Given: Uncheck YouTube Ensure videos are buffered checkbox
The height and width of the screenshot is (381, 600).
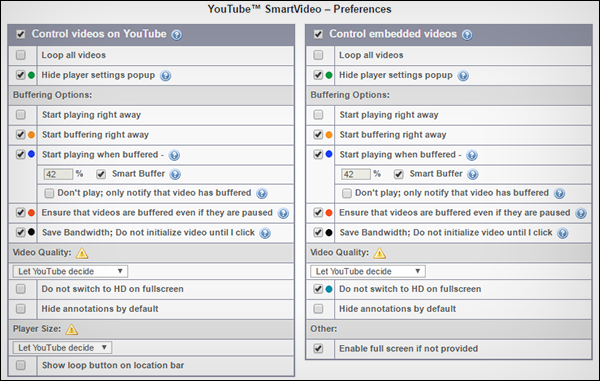Looking at the screenshot, I should pyautogui.click(x=21, y=212).
